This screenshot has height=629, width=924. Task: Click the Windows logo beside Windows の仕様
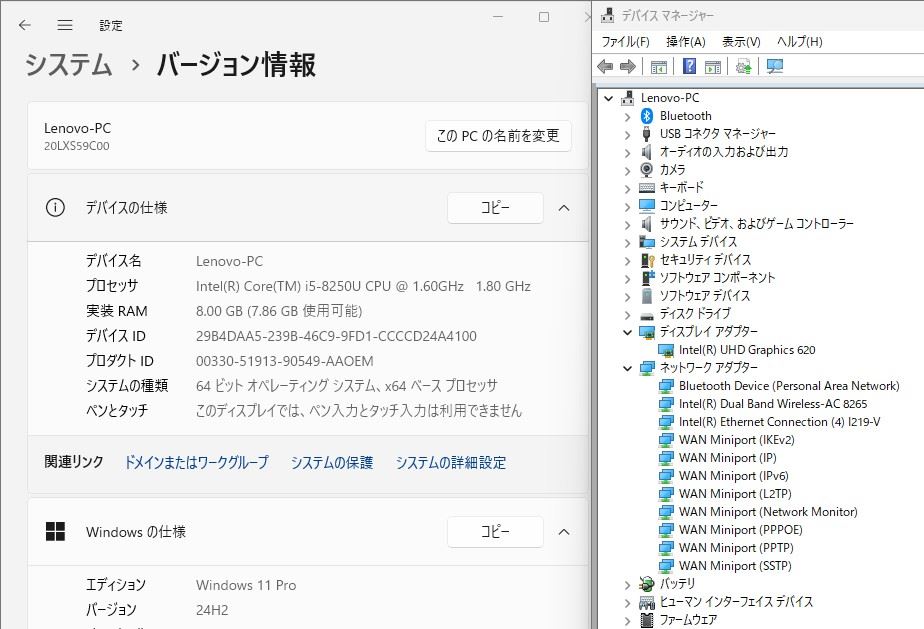[x=55, y=531]
